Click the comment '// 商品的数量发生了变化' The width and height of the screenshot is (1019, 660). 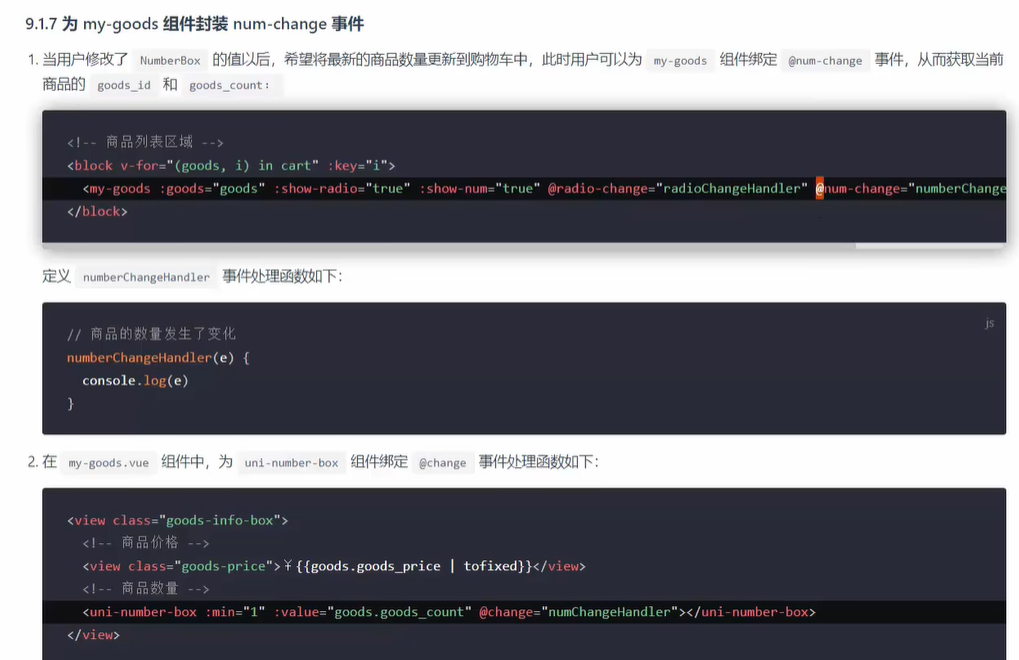click(151, 334)
